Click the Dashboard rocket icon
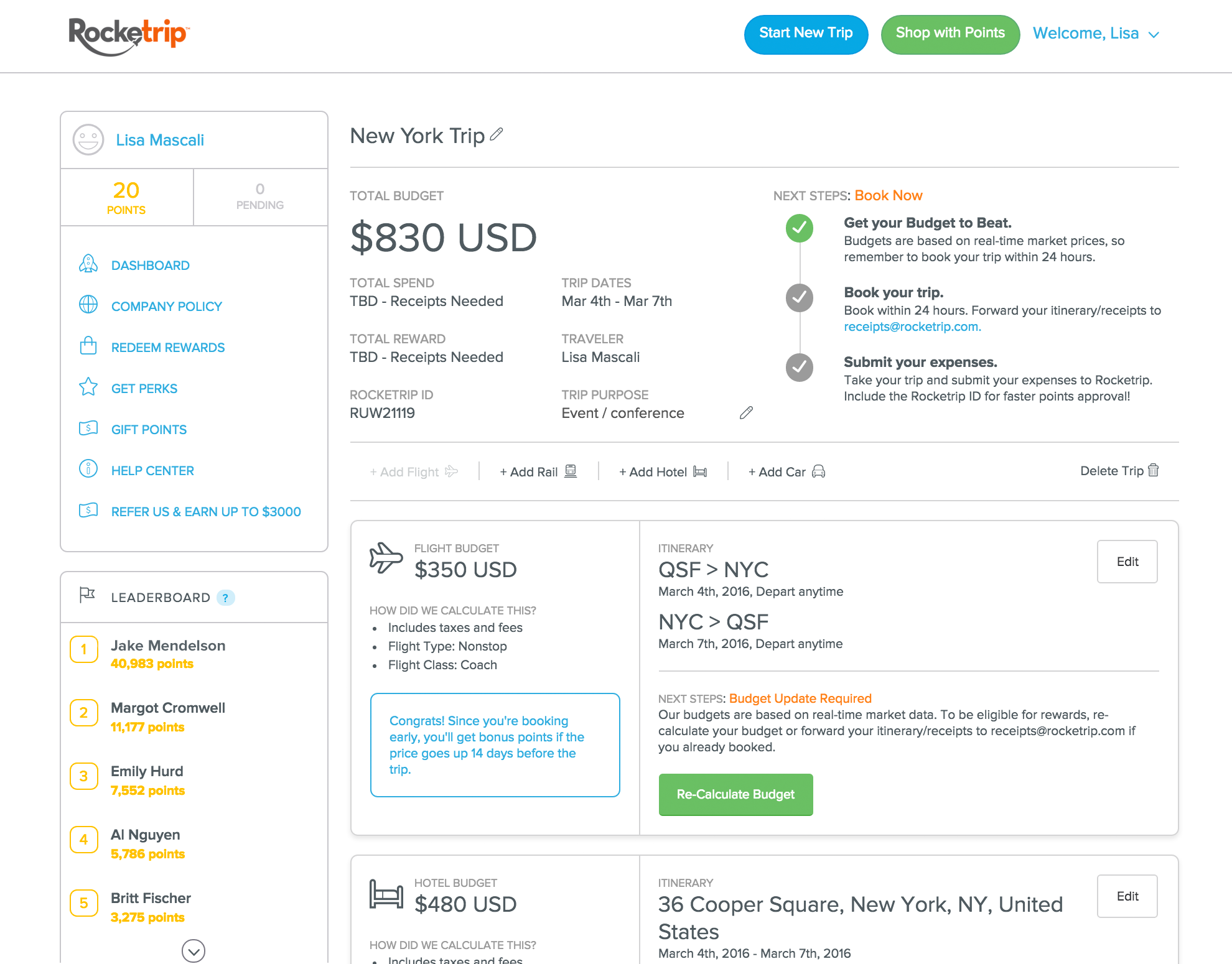 88,264
